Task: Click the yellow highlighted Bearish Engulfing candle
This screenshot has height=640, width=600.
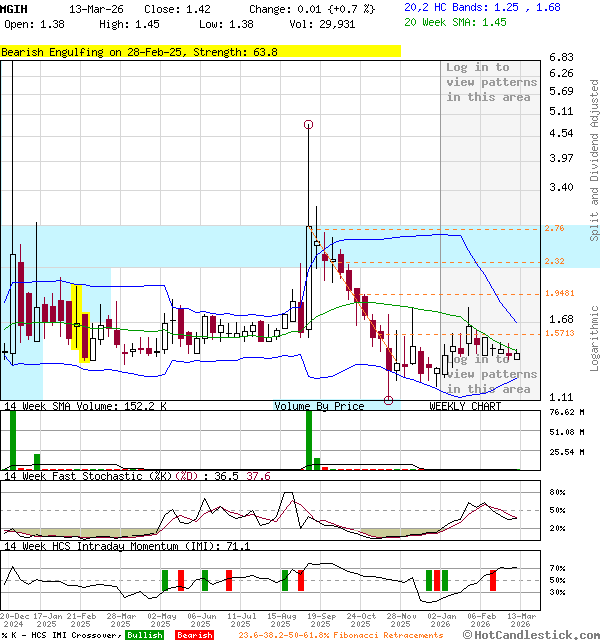Action: click(x=79, y=317)
